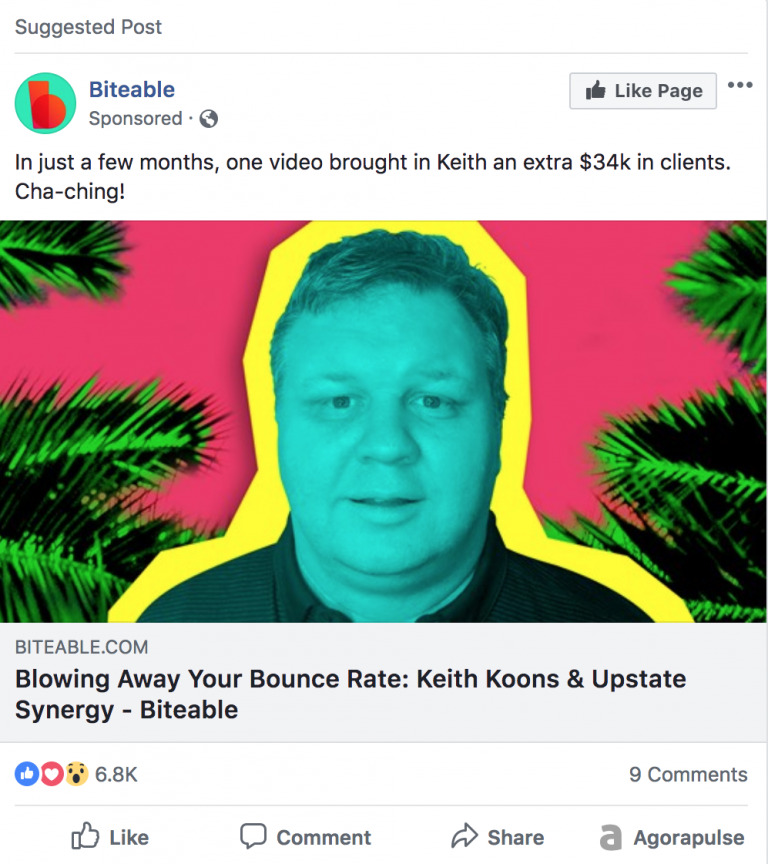Open the Keith video ad image

pos(383,422)
